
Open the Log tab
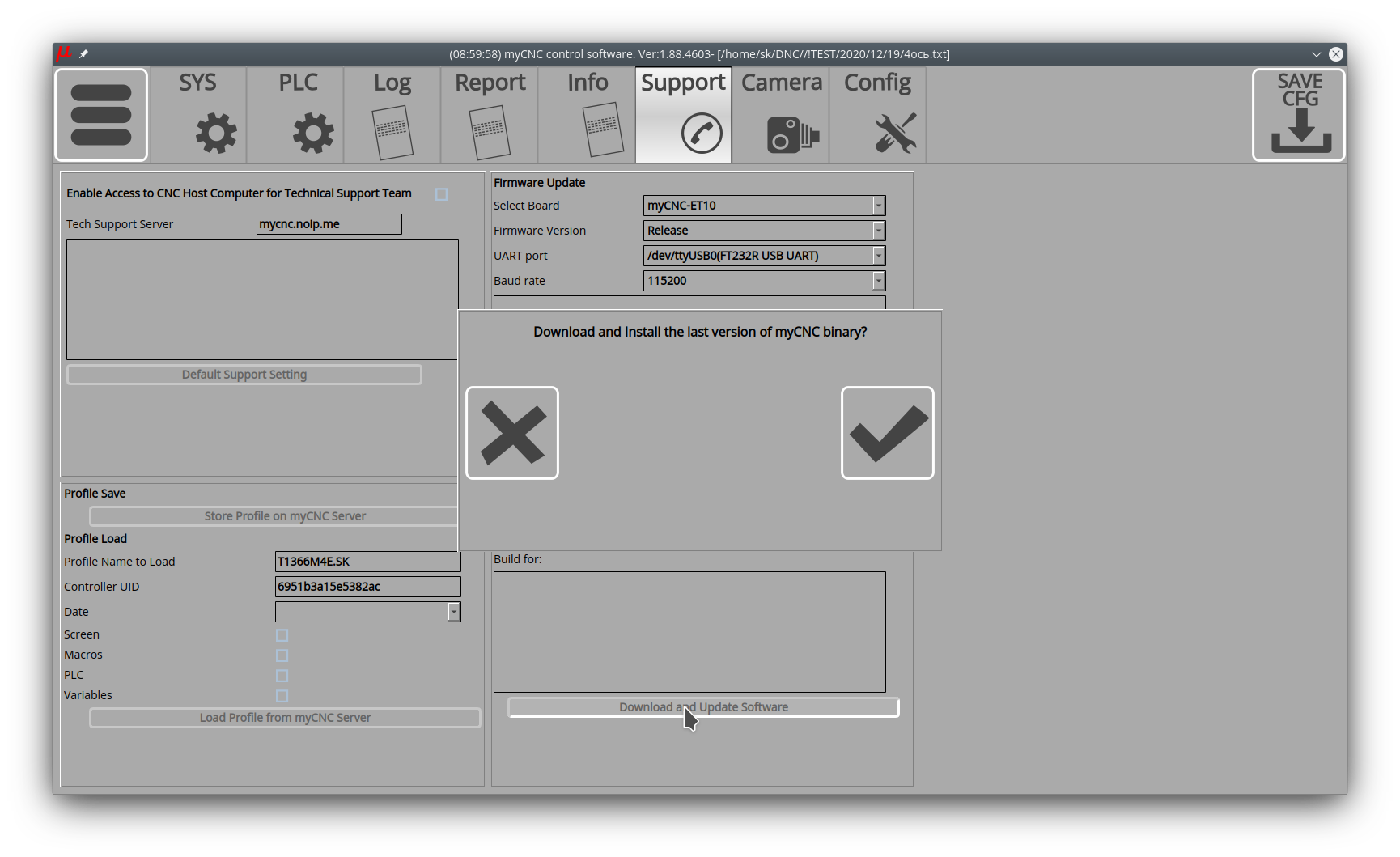tap(392, 115)
